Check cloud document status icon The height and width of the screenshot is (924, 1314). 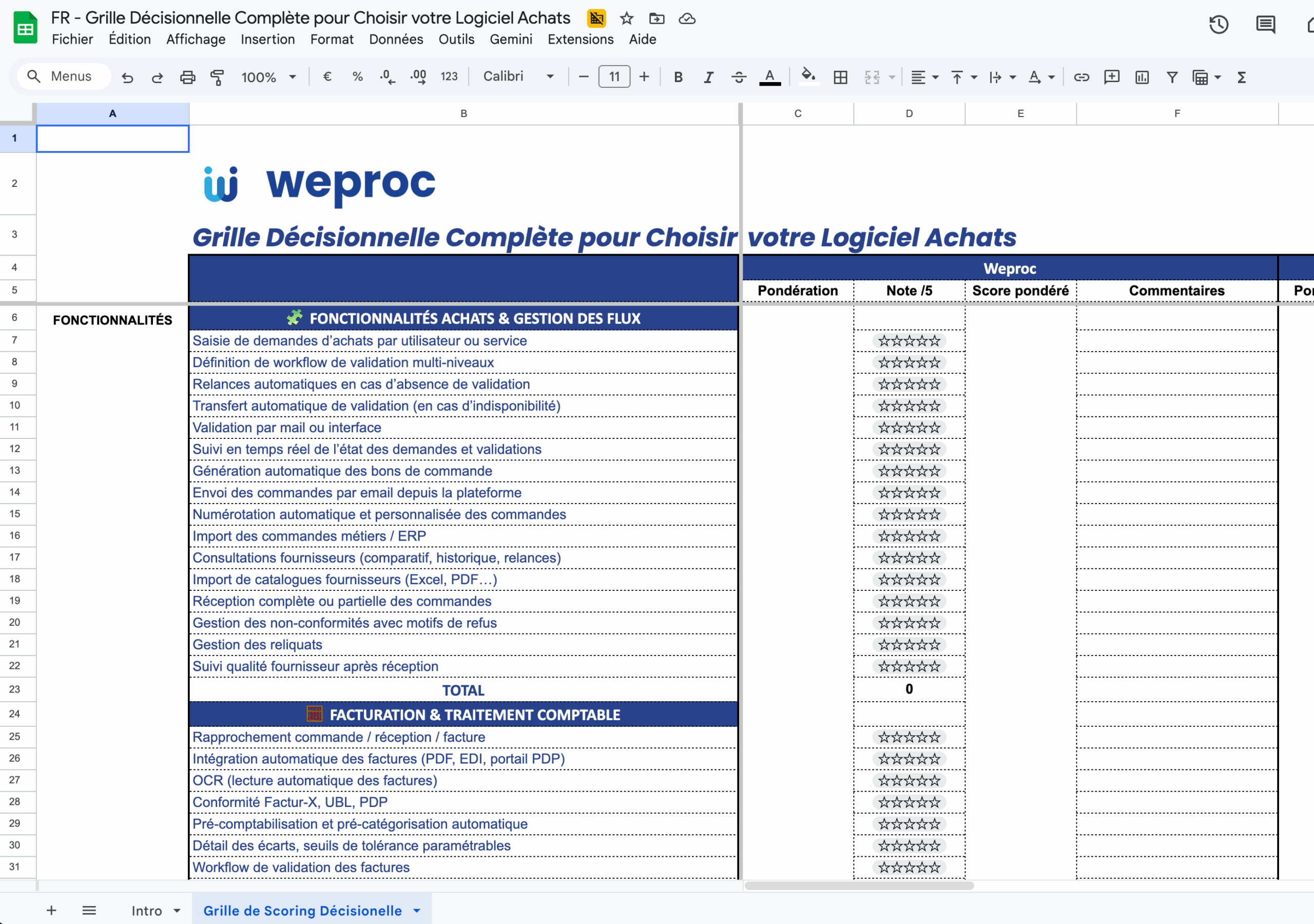pos(687,19)
